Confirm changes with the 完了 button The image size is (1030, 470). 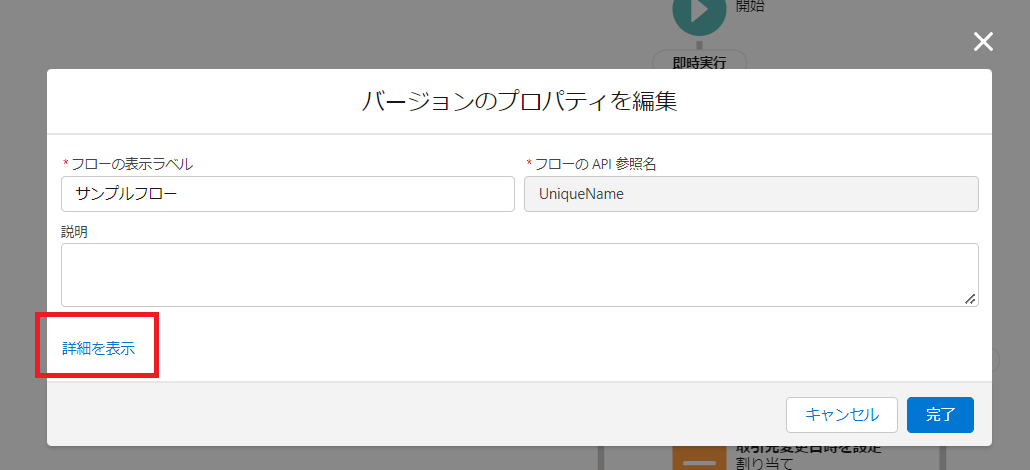point(940,414)
